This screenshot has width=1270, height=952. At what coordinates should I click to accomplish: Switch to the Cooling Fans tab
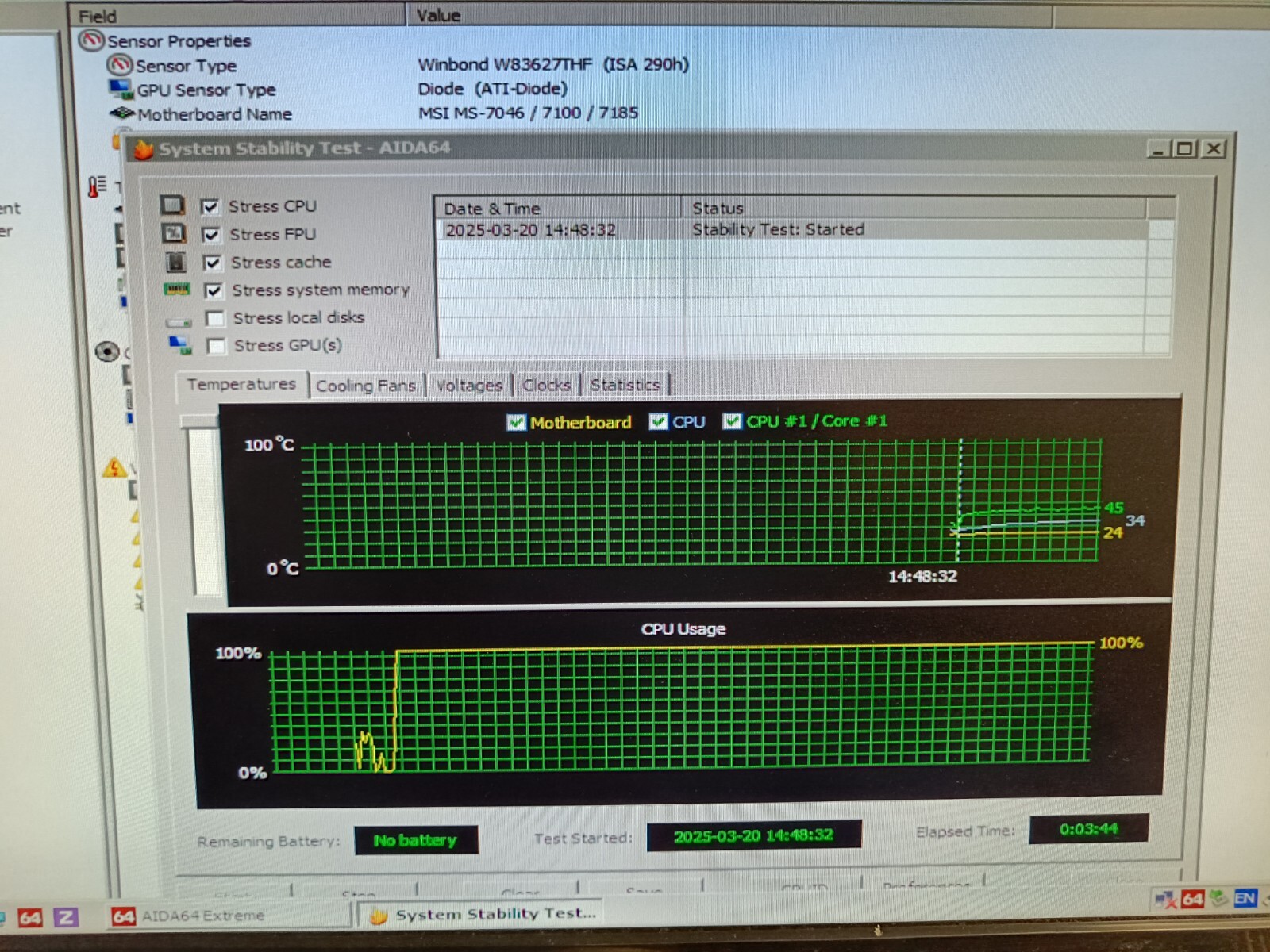pos(366,386)
